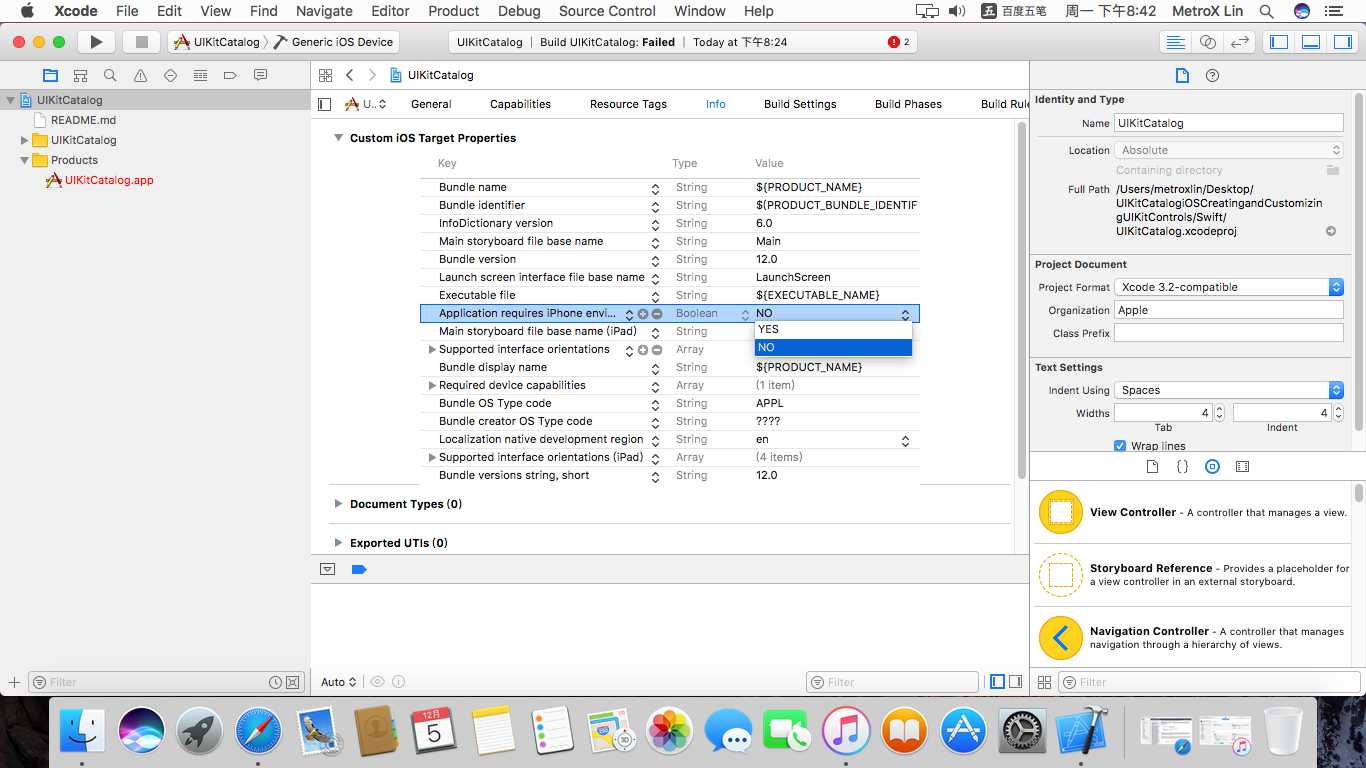Switch to the Capabilities tab

[520, 104]
